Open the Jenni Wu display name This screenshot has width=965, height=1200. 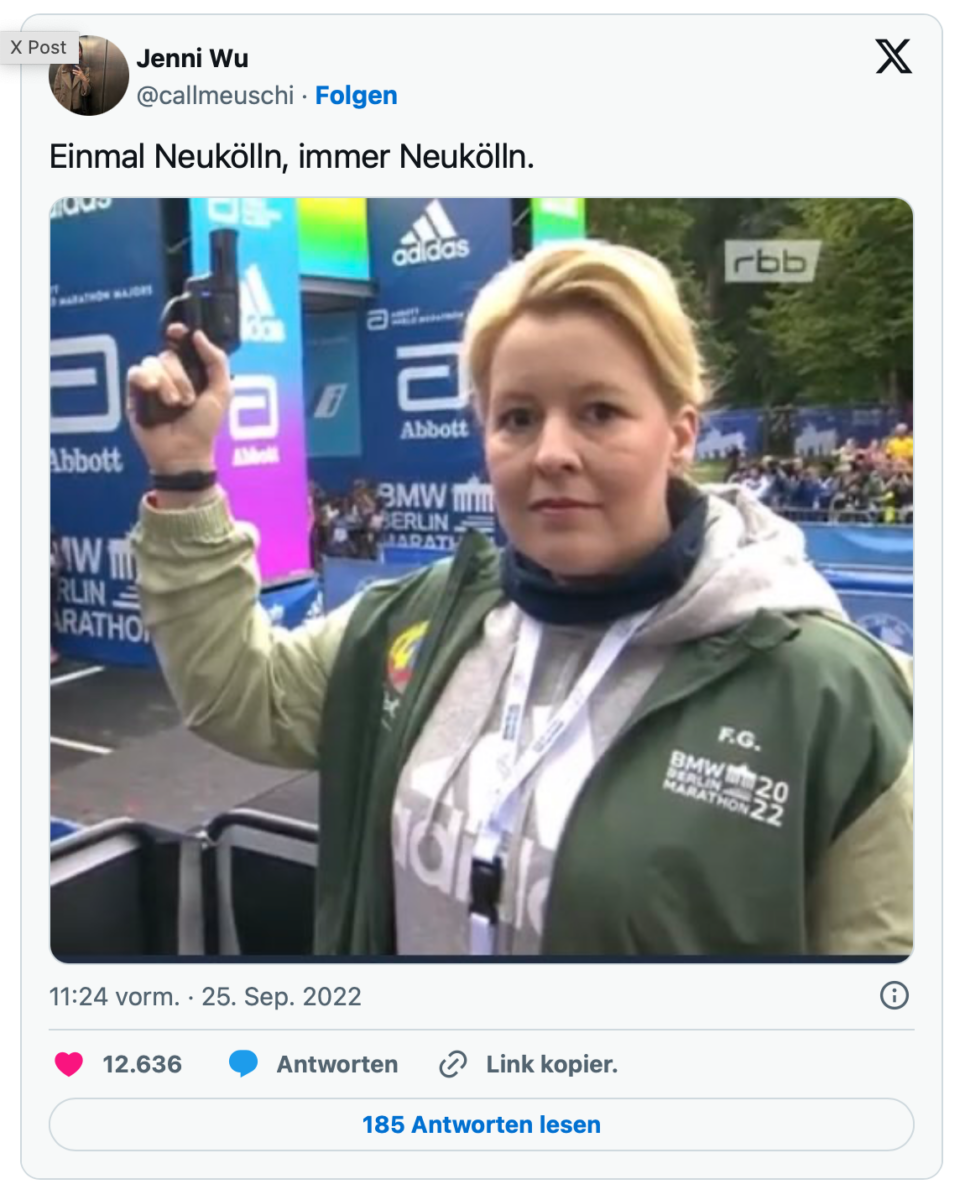(192, 59)
